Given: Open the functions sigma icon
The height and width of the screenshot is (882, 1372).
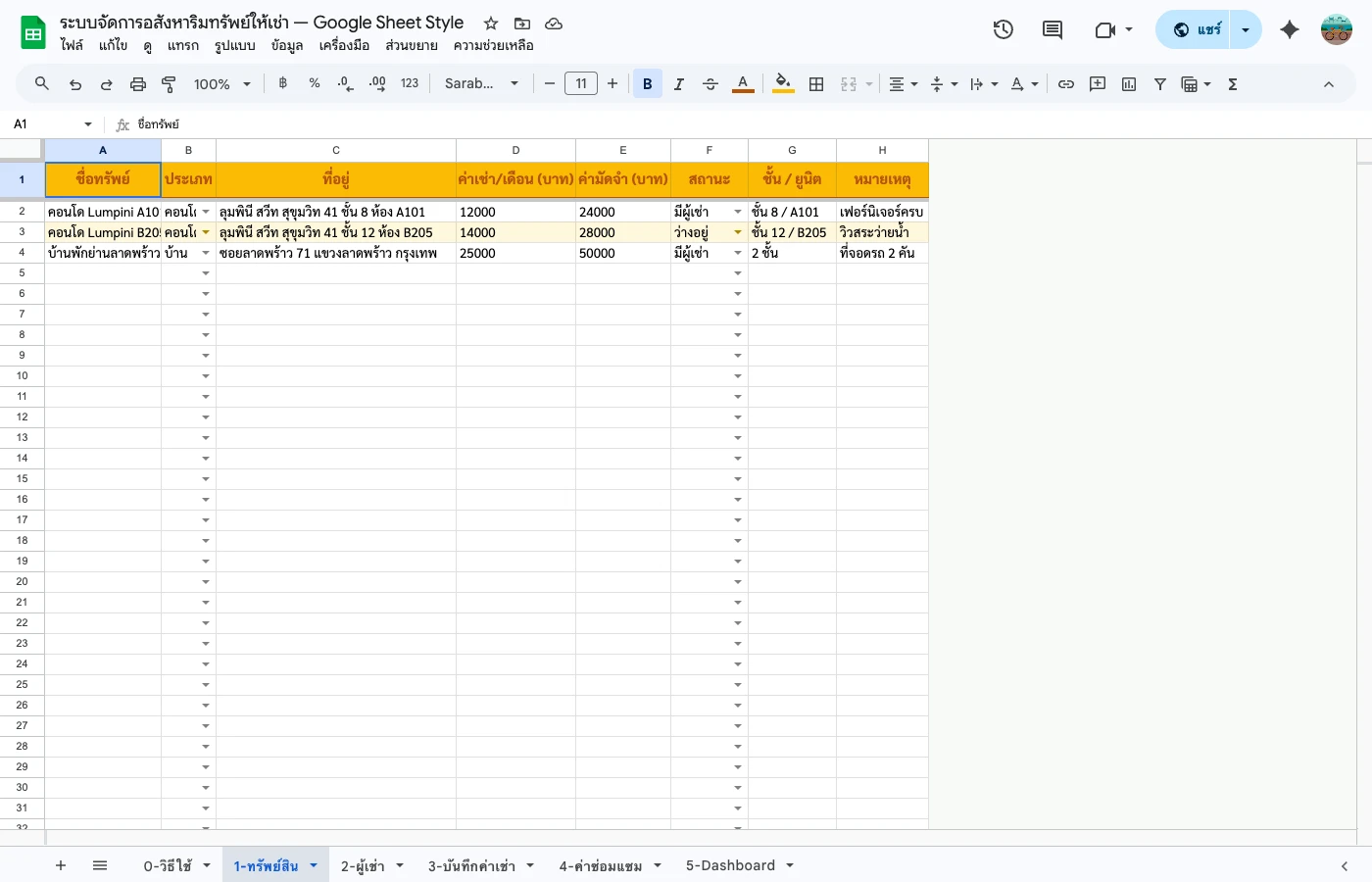Looking at the screenshot, I should [1233, 84].
